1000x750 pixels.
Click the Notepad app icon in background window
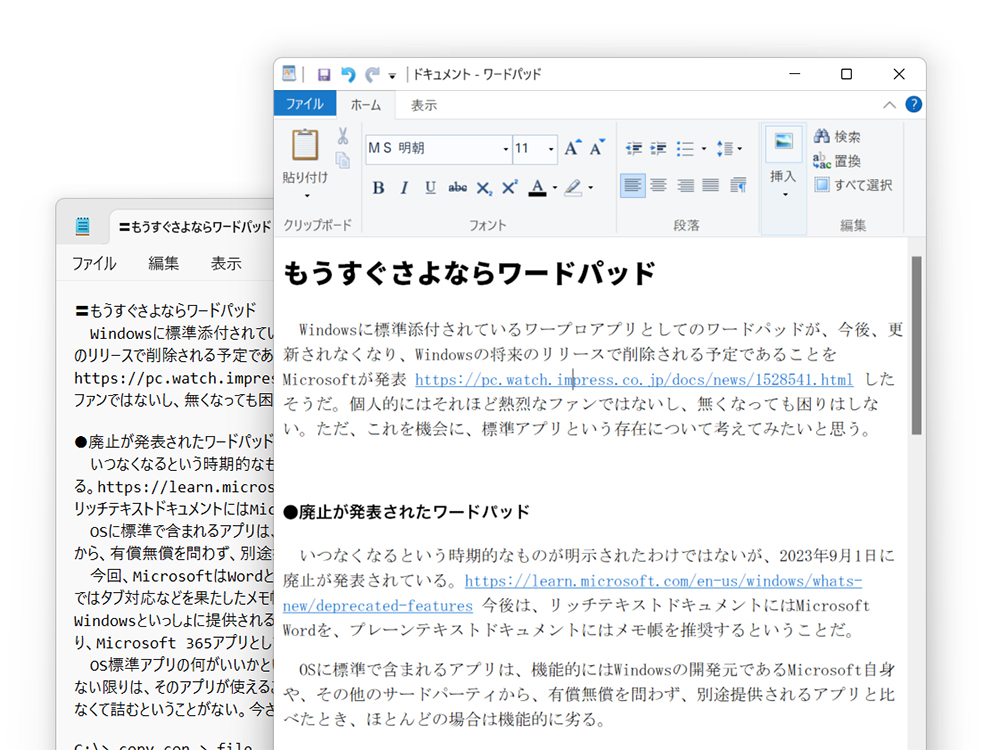pyautogui.click(x=83, y=226)
